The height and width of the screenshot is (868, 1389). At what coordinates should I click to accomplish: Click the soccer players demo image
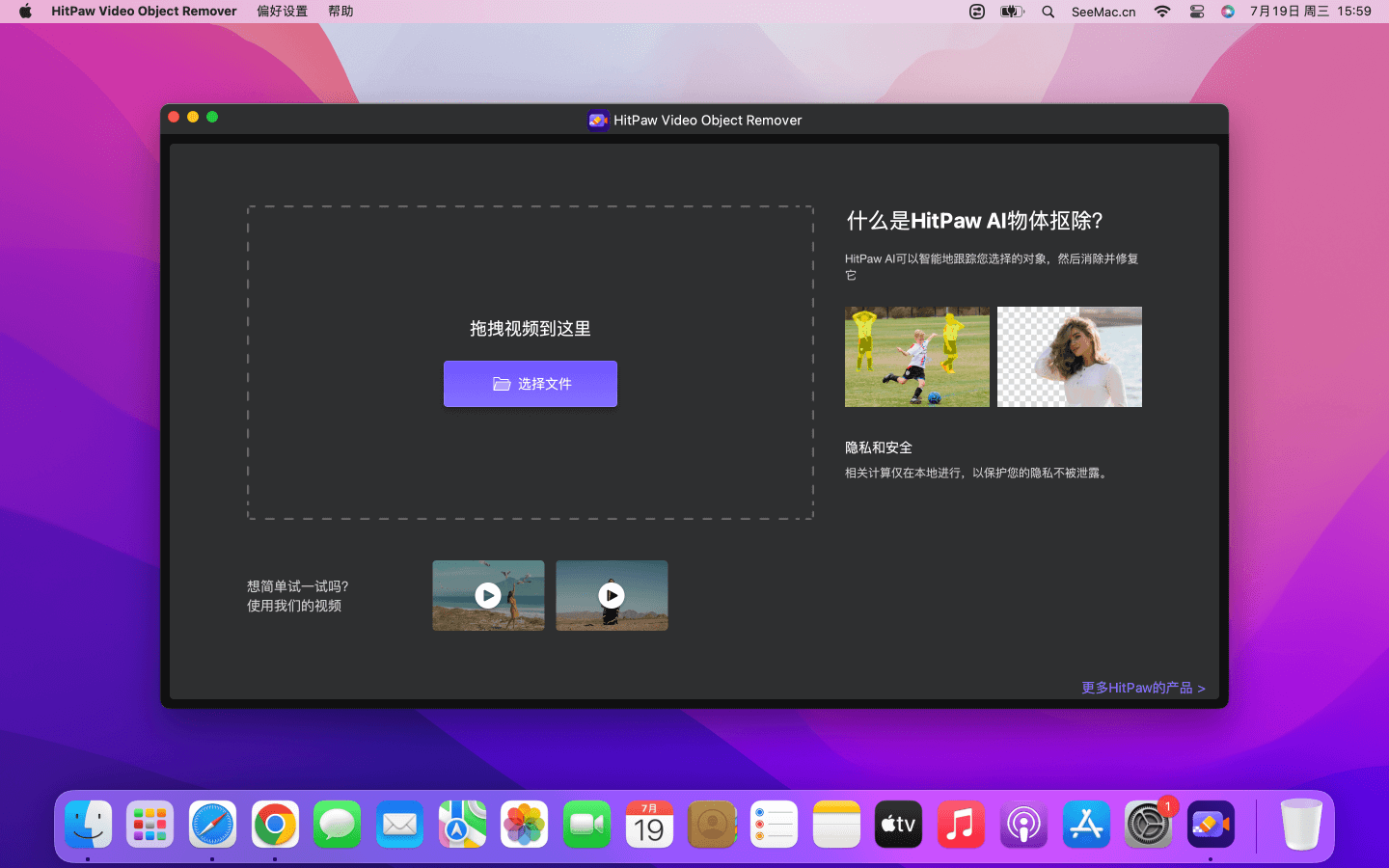pos(916,357)
